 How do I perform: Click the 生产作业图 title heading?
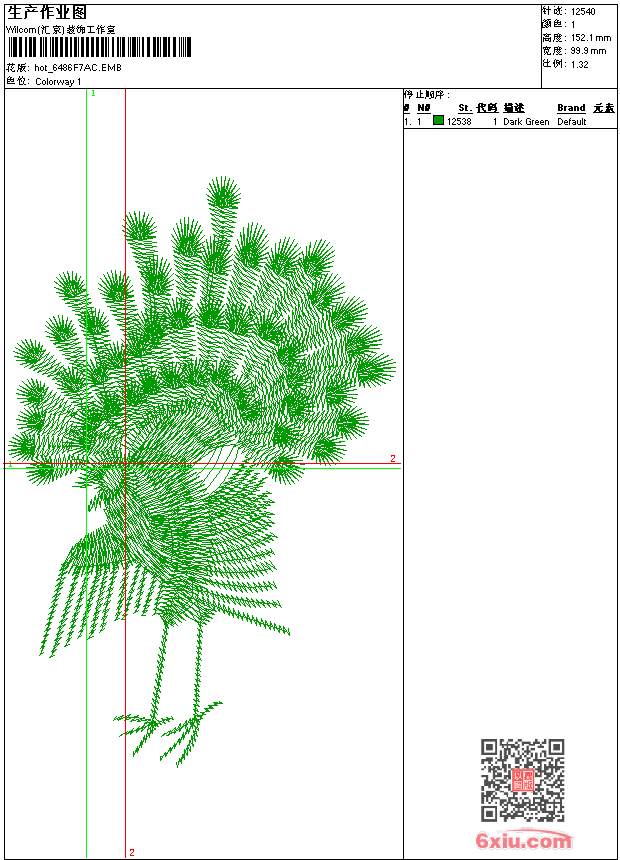(47, 12)
